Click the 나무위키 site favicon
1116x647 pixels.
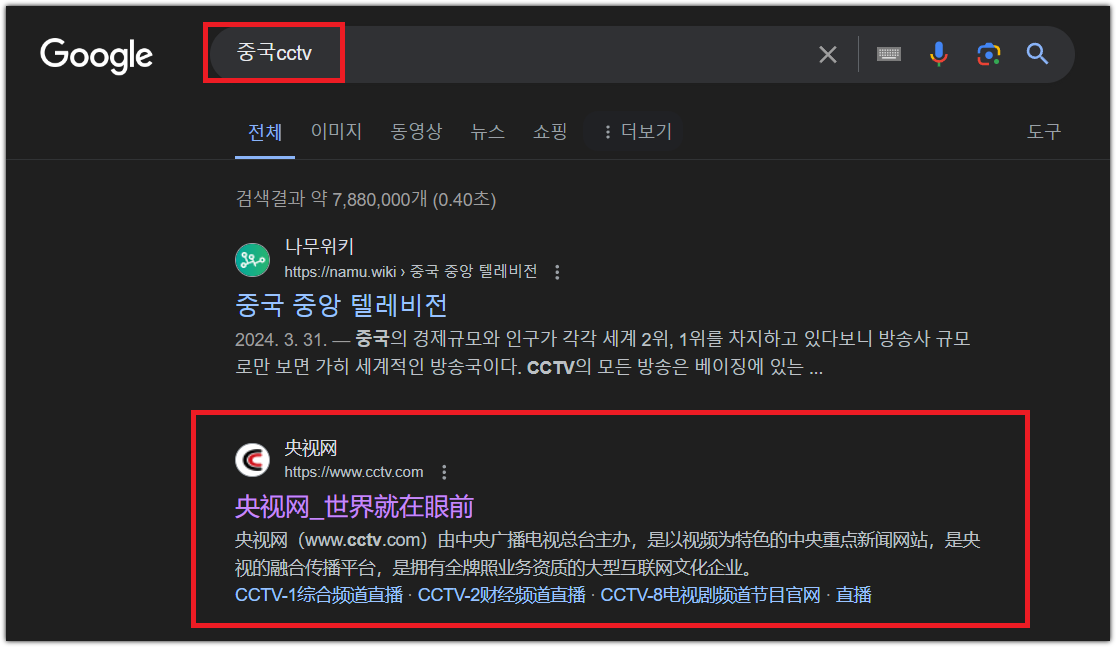253,260
